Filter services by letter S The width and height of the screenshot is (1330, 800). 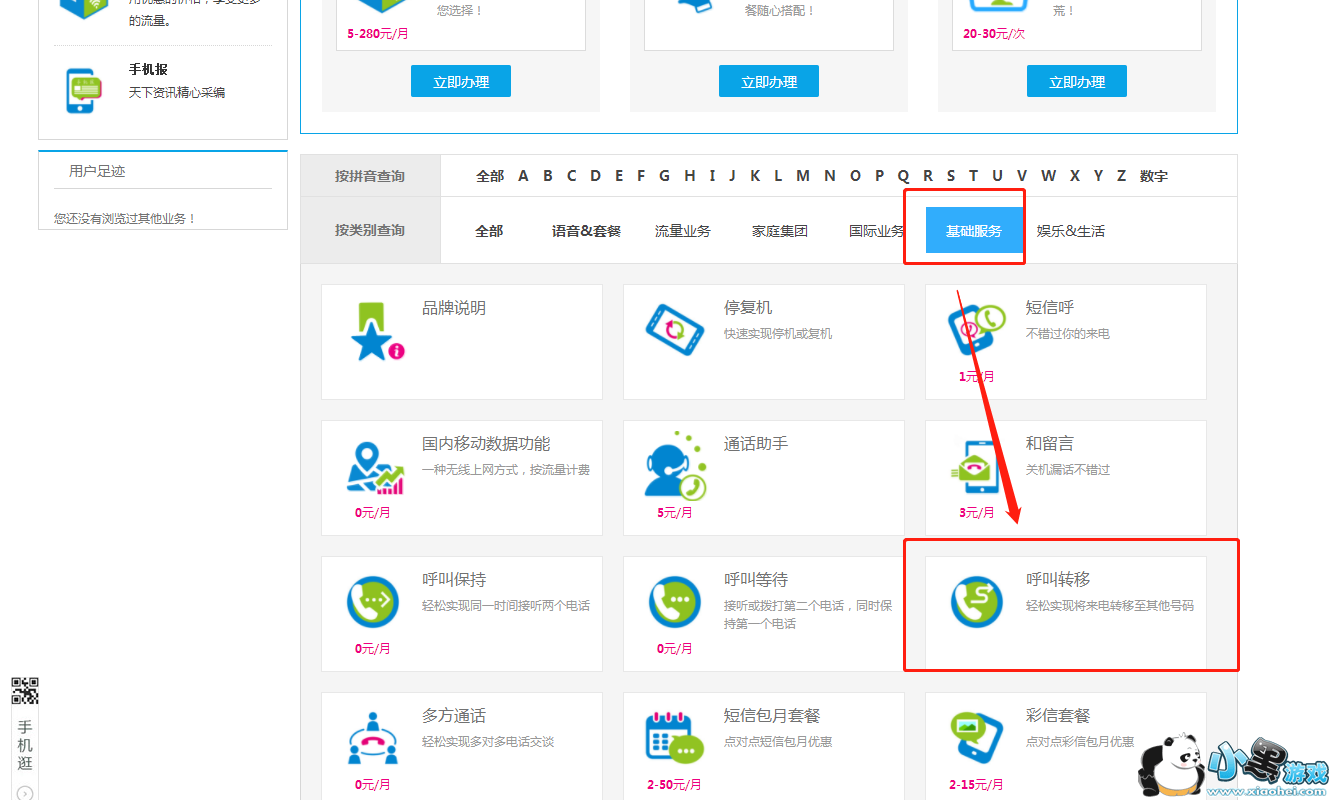951,176
